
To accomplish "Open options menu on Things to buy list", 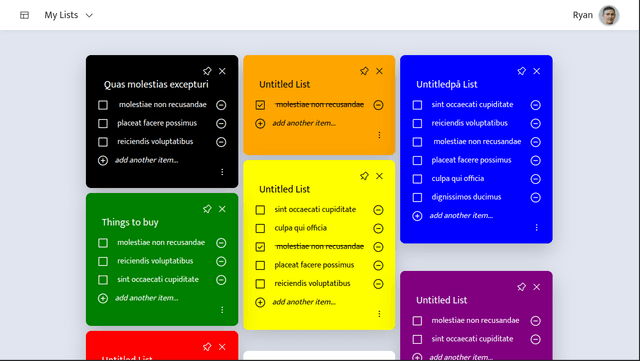I will pos(222,310).
